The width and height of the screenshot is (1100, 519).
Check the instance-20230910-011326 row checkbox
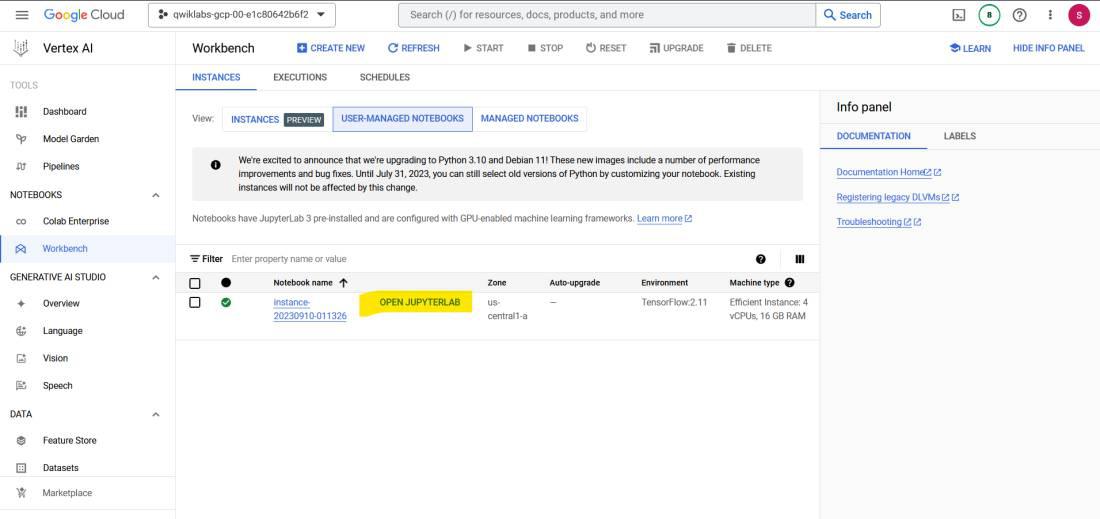tap(195, 303)
